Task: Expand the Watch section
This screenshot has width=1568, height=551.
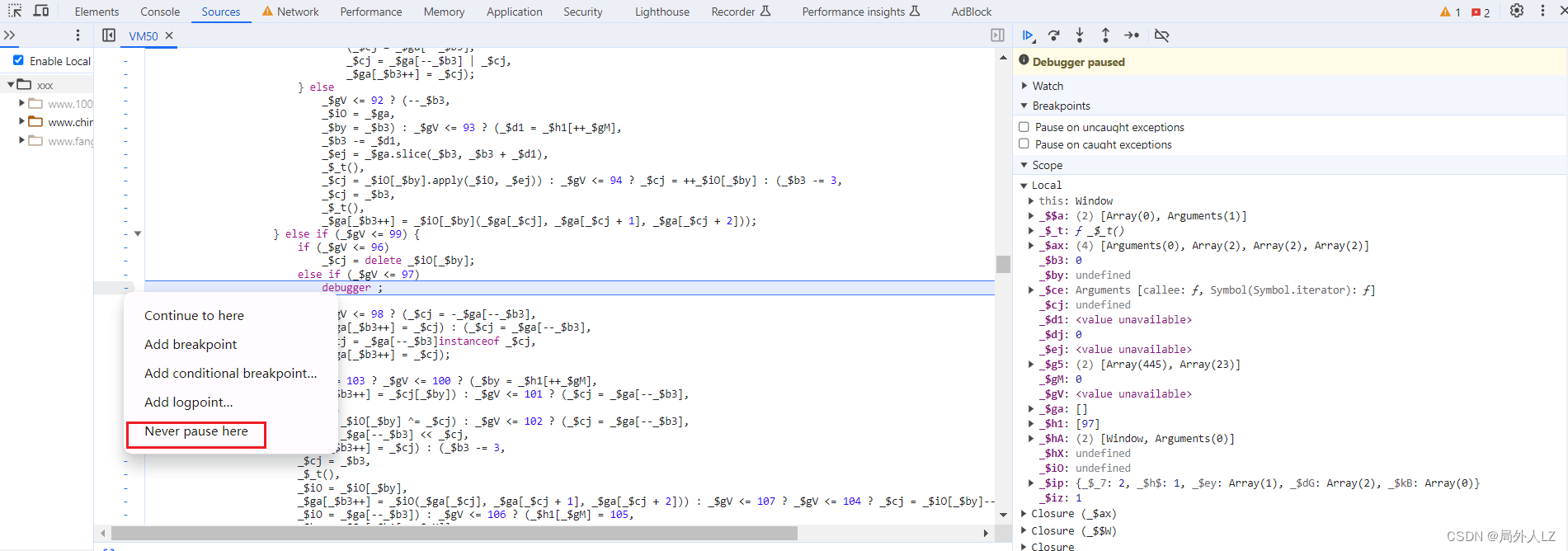Action: pos(1024,86)
